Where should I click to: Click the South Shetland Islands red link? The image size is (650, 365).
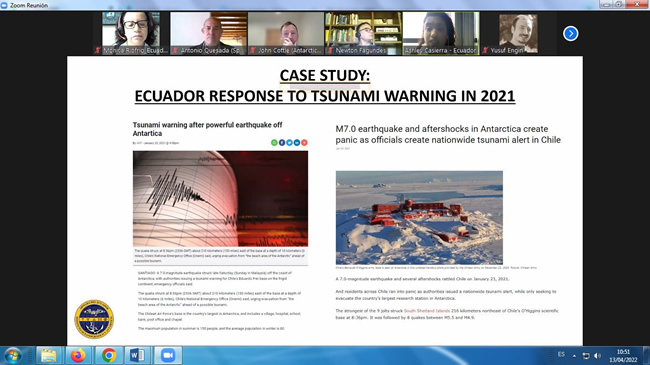click(x=427, y=311)
